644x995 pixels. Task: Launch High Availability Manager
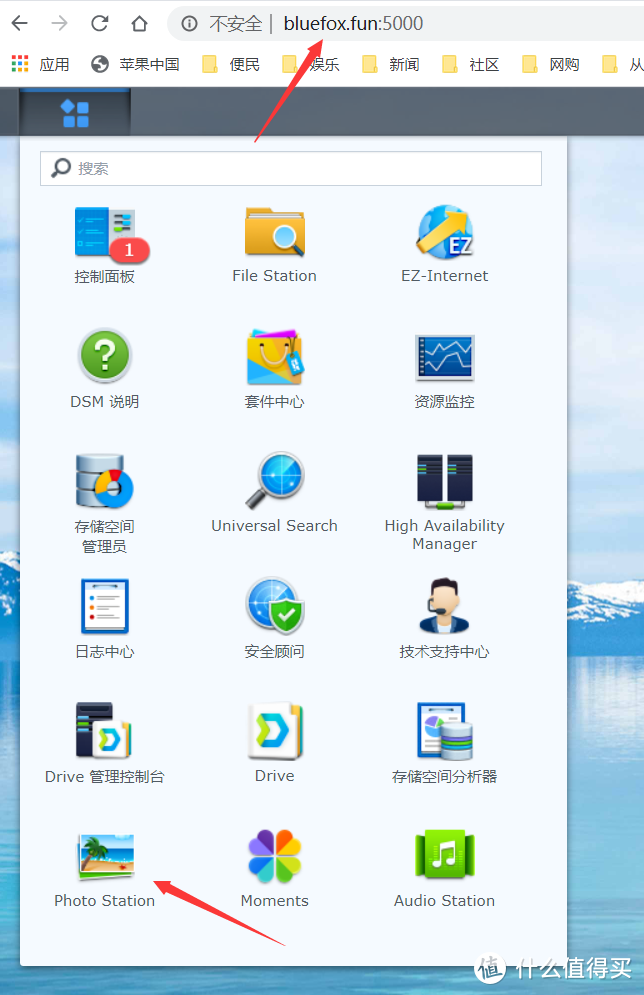pyautogui.click(x=444, y=502)
